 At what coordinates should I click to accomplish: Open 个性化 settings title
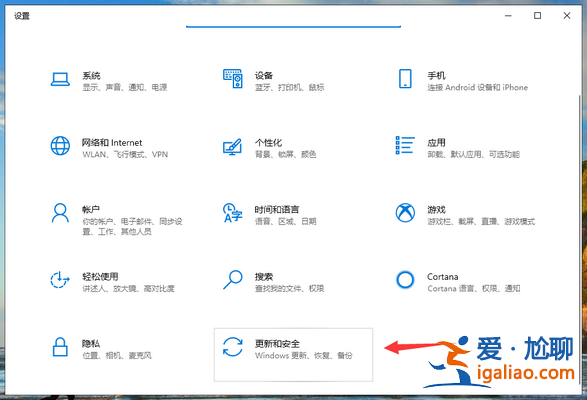(x=268, y=143)
